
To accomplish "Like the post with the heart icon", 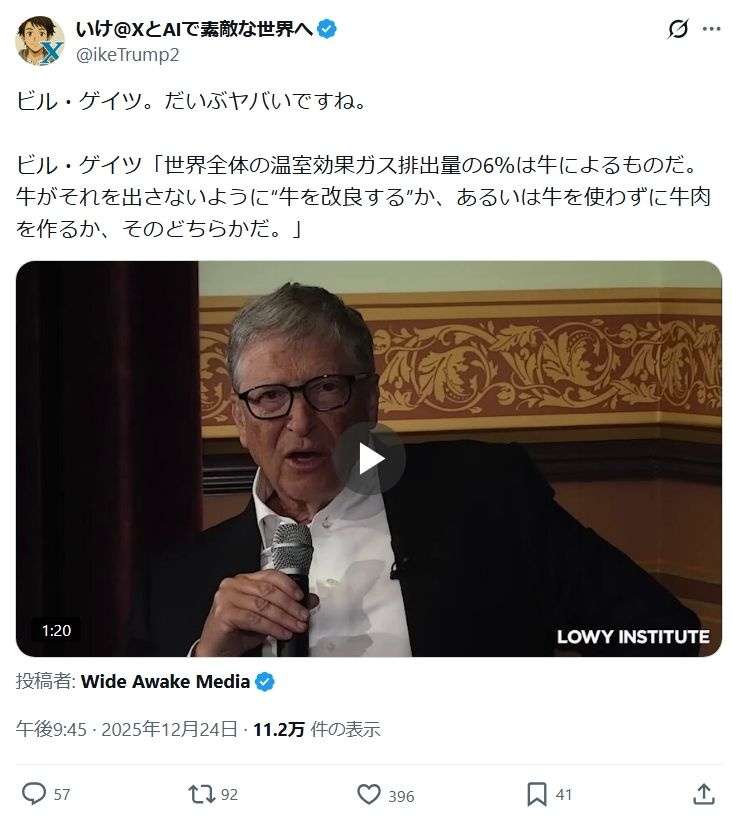I will [369, 794].
